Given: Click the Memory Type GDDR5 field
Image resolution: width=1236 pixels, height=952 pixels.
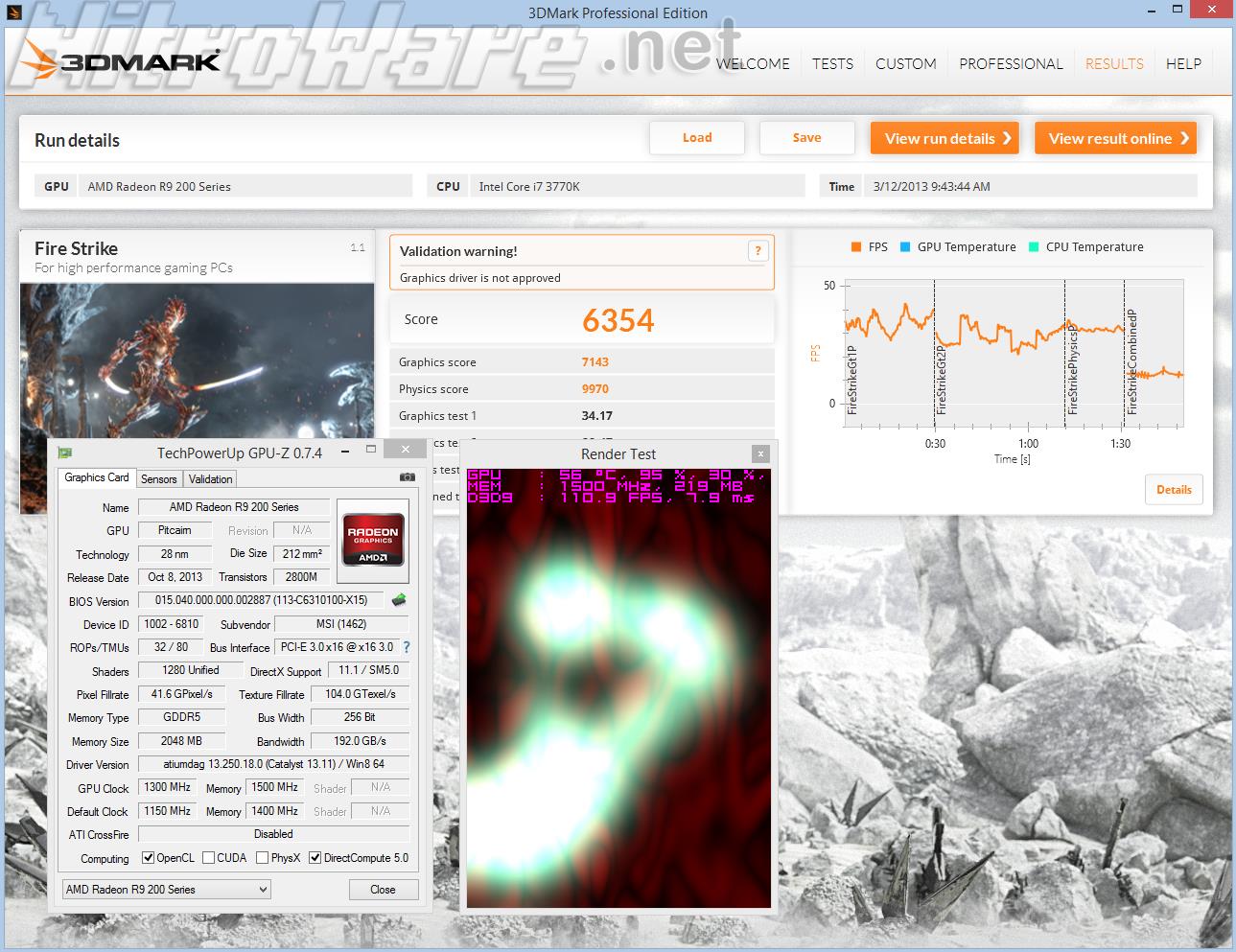Looking at the screenshot, I should [181, 717].
